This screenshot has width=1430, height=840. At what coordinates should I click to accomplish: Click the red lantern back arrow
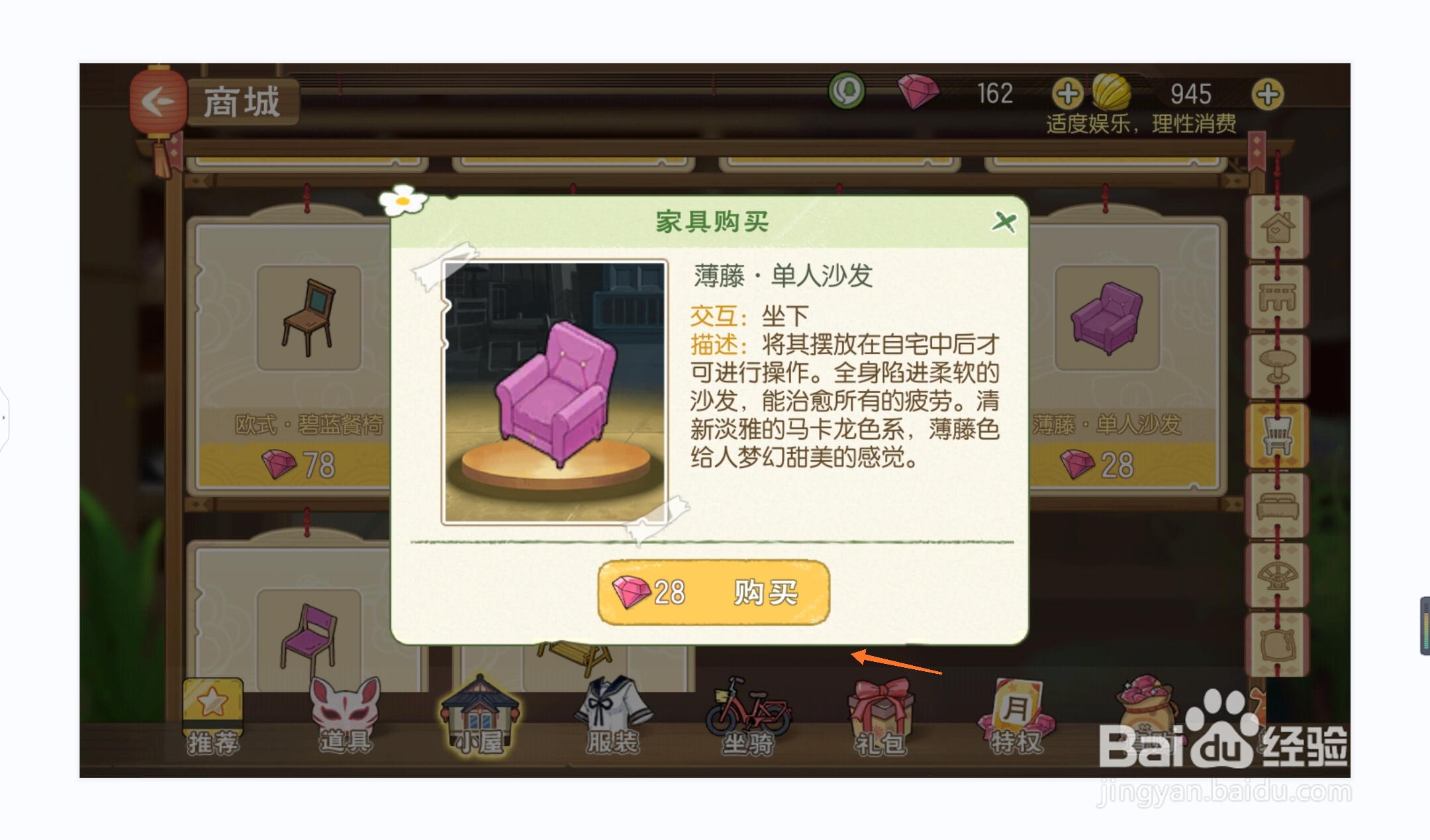pos(158,102)
